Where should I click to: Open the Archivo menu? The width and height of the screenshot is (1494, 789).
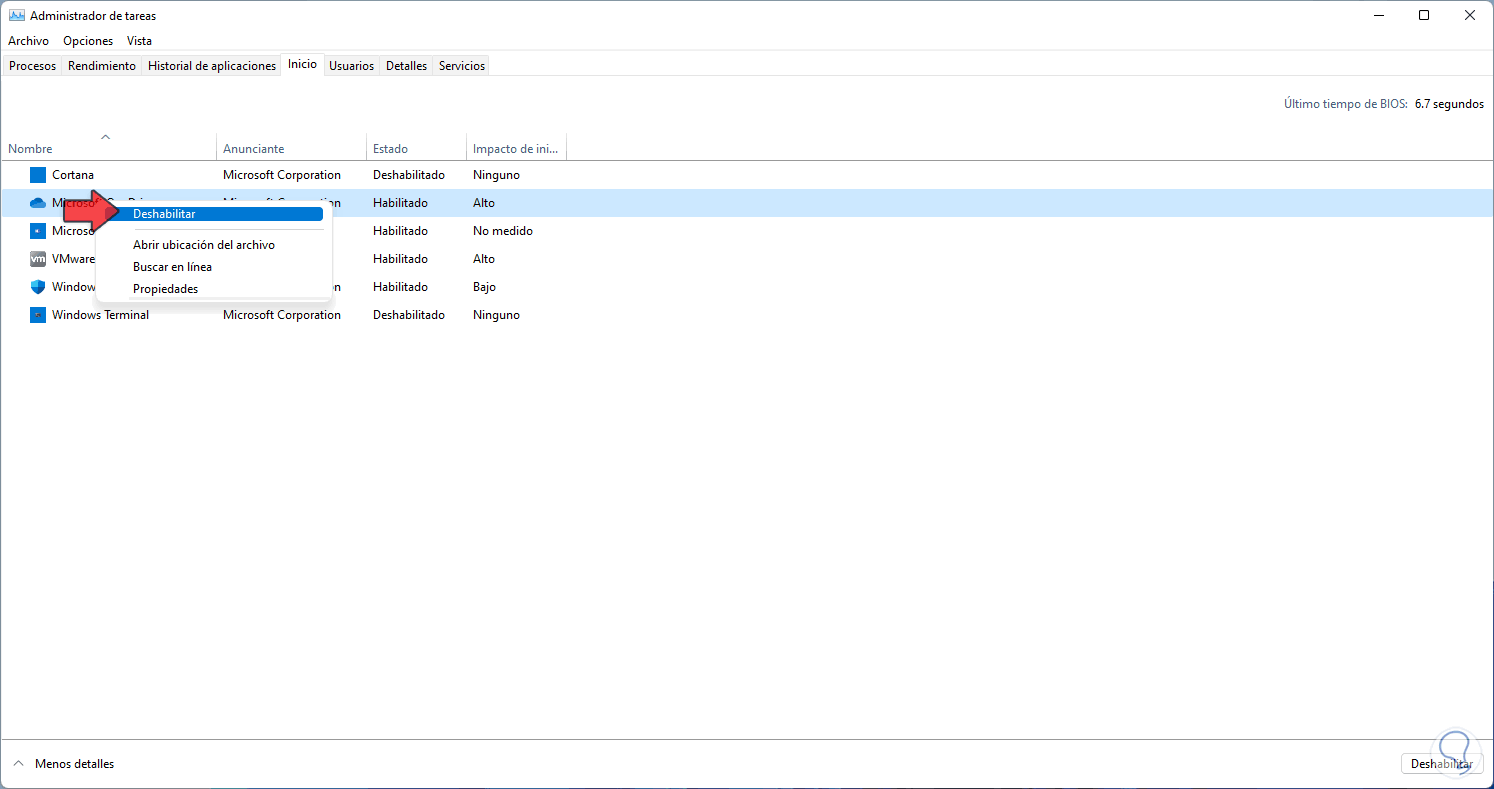click(28, 41)
